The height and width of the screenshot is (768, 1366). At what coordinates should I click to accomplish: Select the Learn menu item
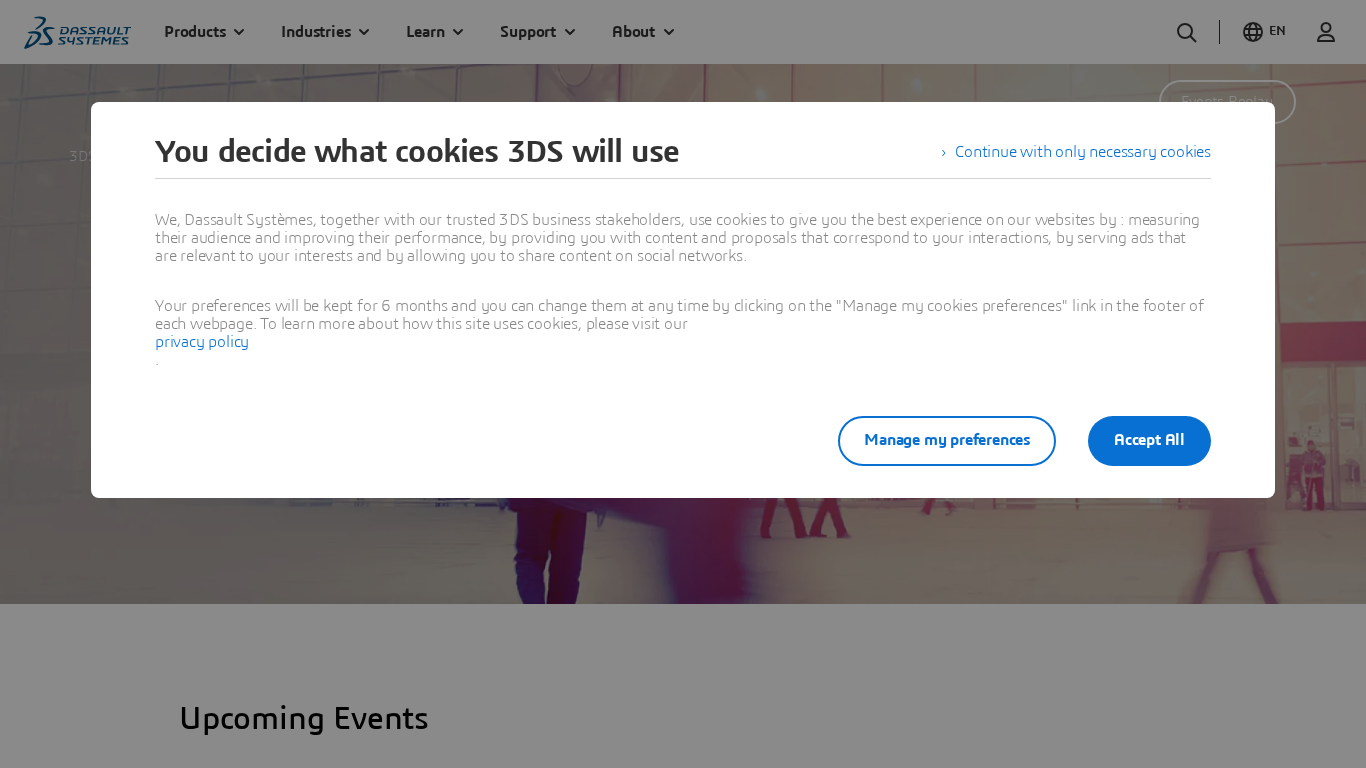click(x=425, y=32)
